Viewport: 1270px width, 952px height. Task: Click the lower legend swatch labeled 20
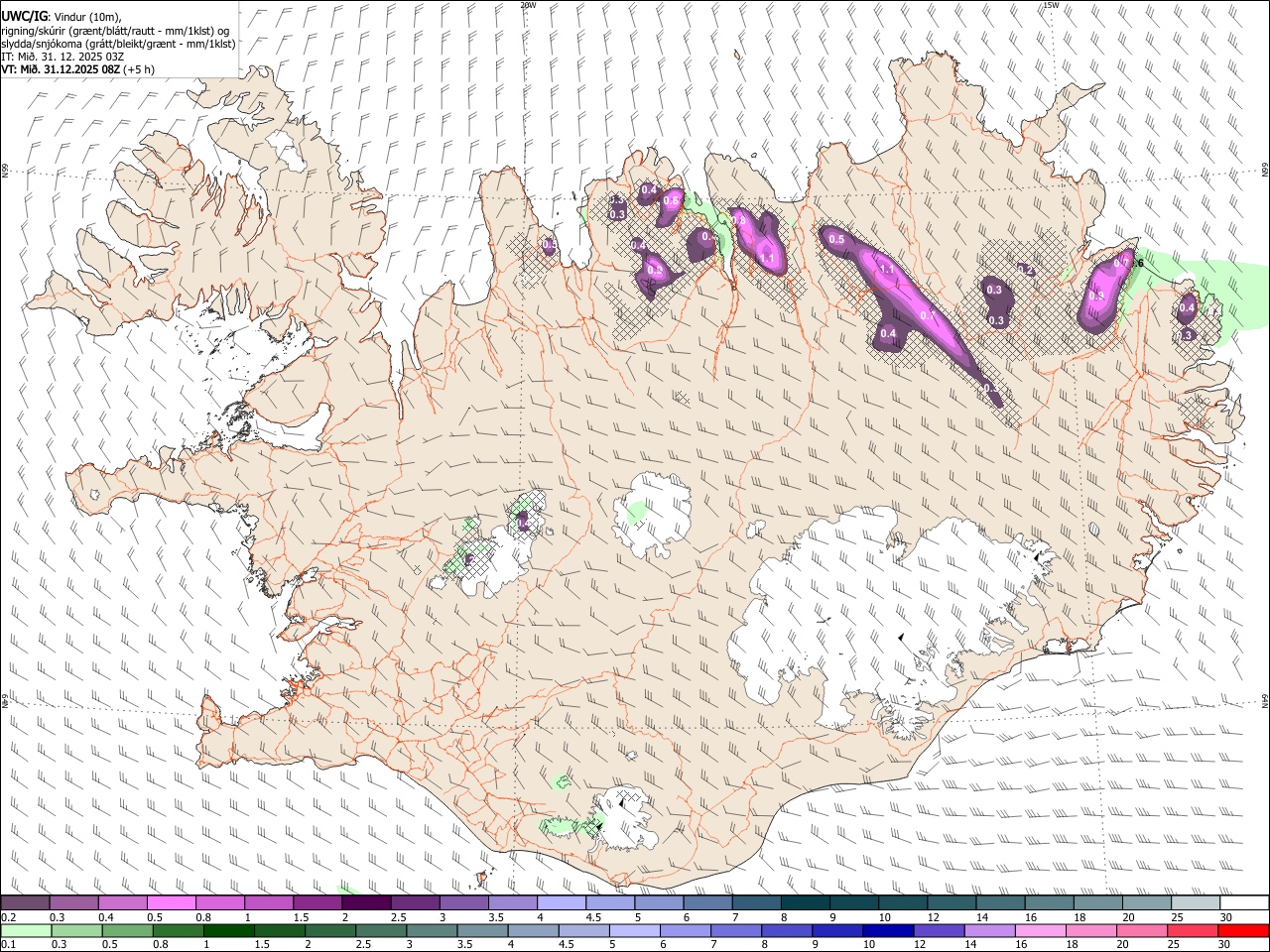pos(1142,930)
